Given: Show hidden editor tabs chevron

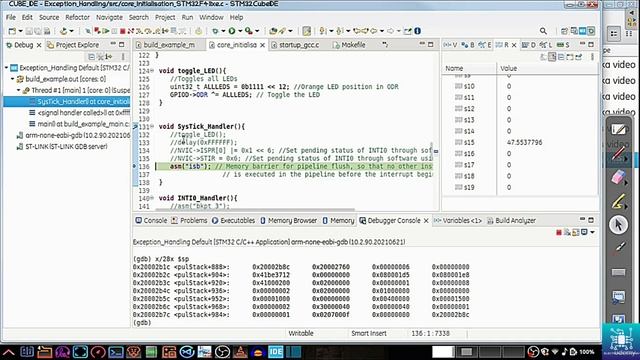Looking at the screenshot, I should click(385, 44).
